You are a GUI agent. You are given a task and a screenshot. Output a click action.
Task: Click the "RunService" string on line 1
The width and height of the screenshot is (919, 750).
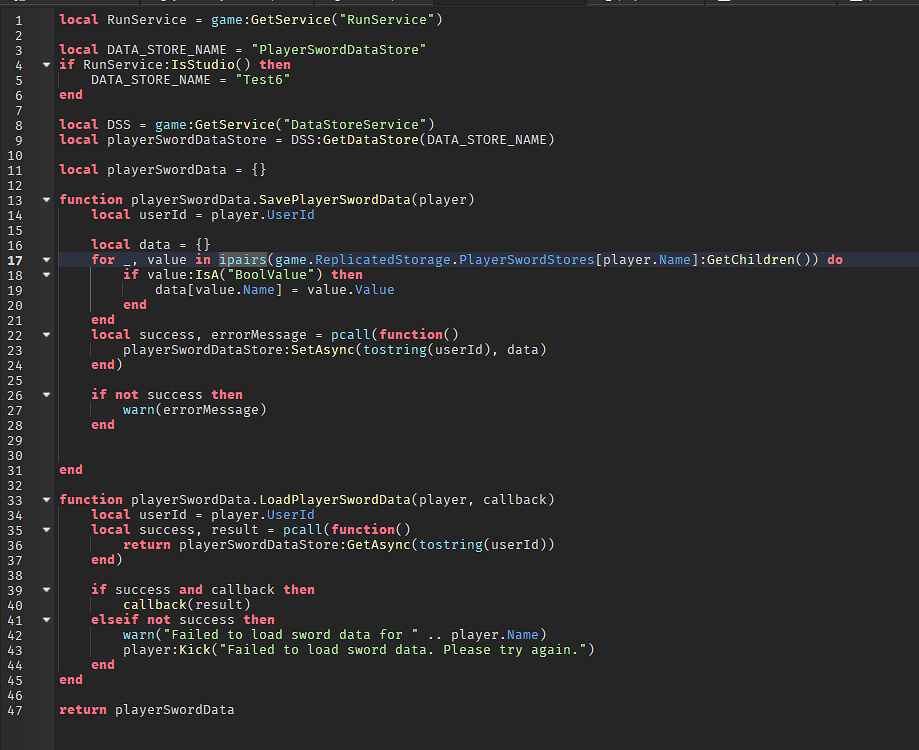387,20
